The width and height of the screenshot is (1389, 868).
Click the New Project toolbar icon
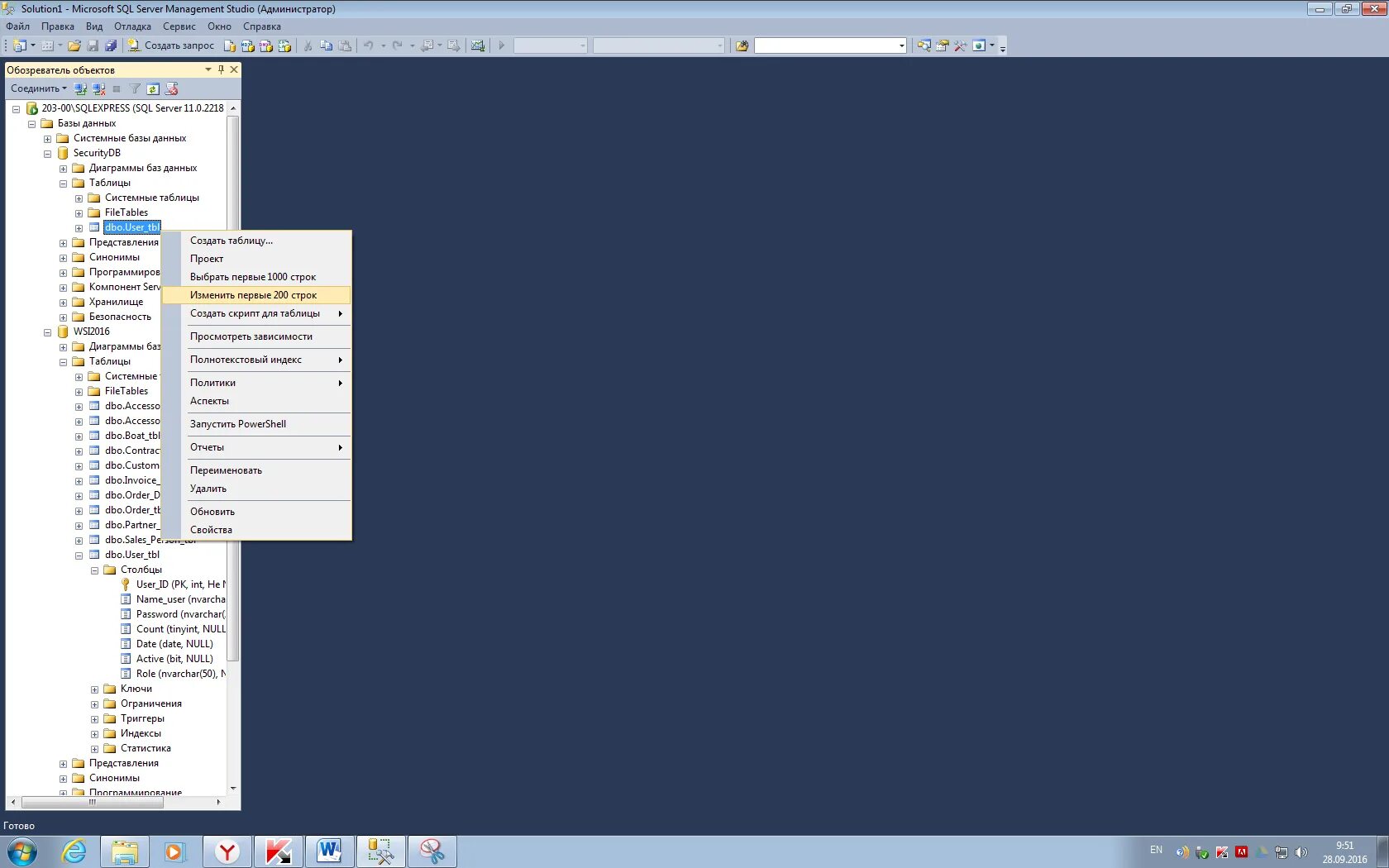pyautogui.click(x=20, y=45)
